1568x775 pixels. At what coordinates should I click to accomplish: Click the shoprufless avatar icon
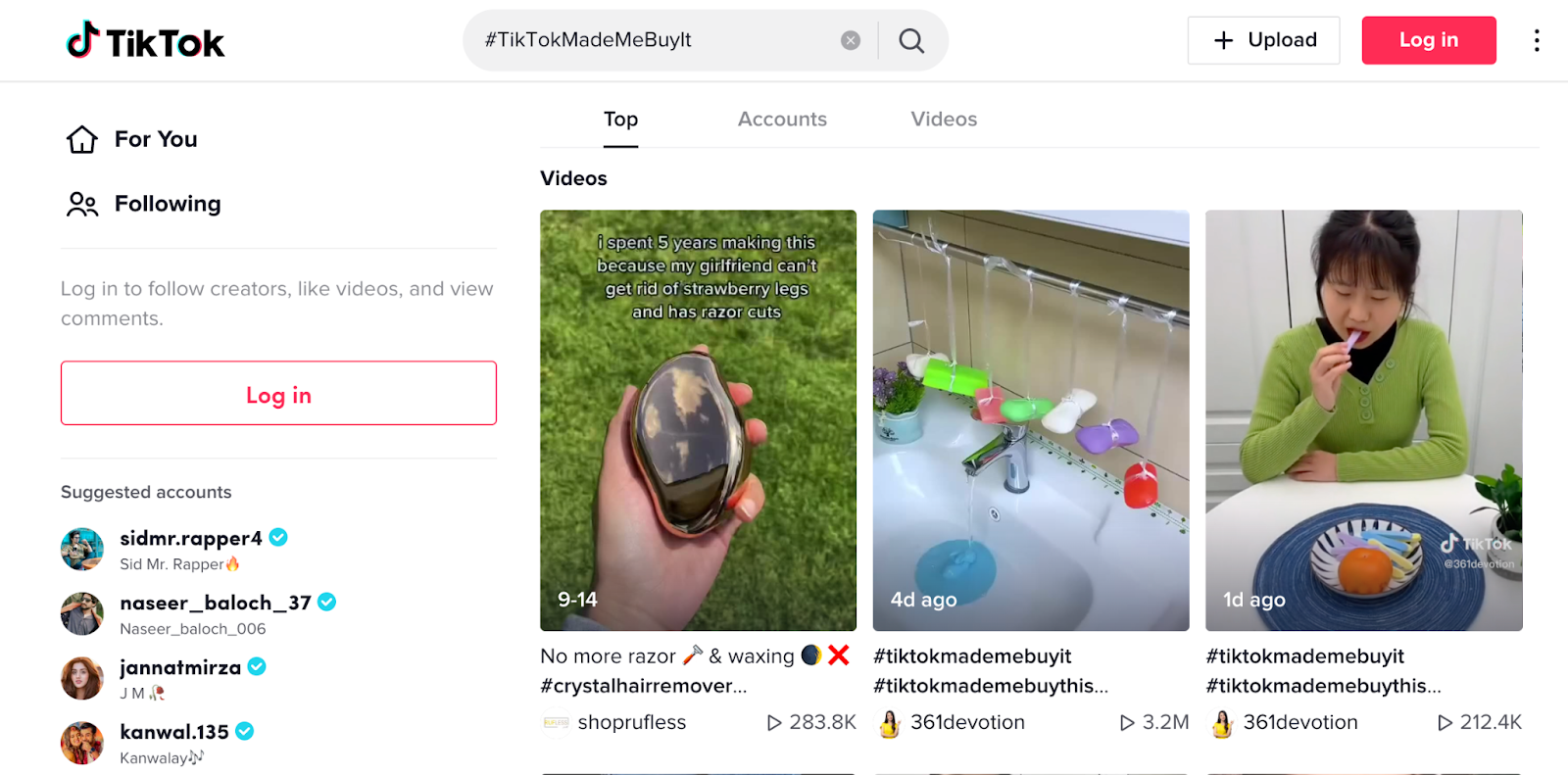click(x=556, y=722)
